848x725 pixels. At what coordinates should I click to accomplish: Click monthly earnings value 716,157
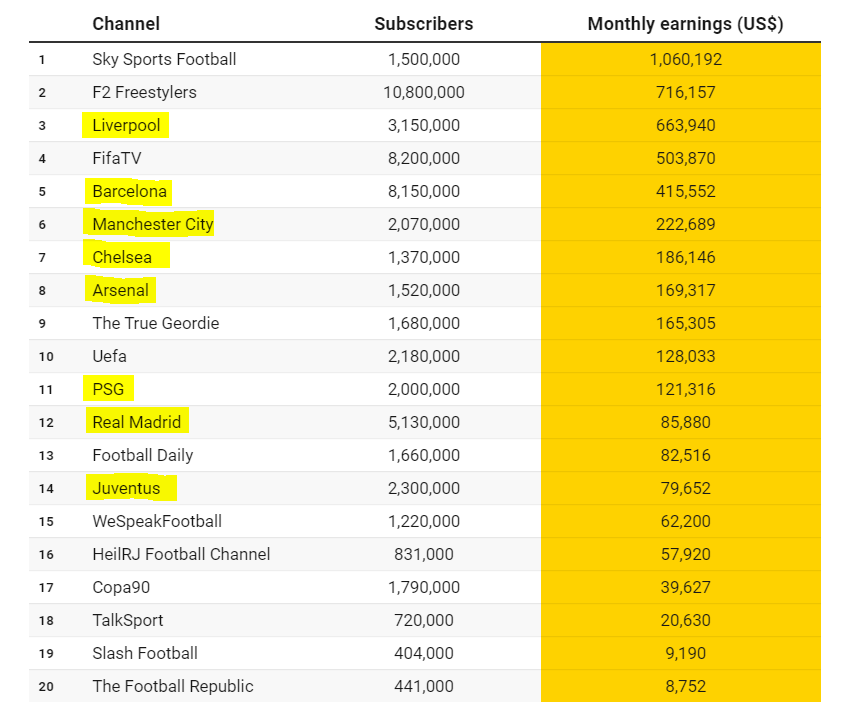685,92
